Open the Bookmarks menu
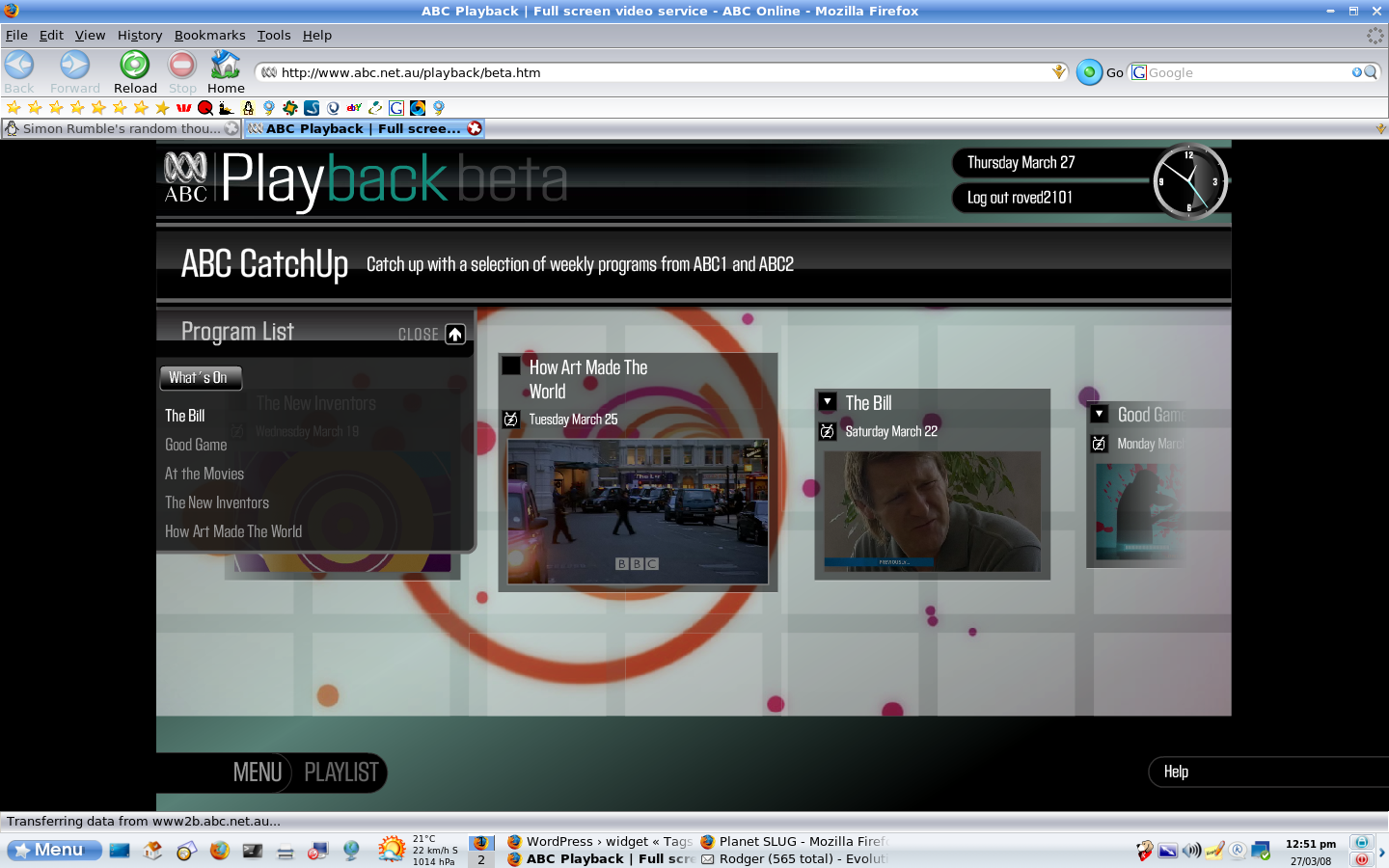Viewport: 1389px width, 868px height. [209, 35]
